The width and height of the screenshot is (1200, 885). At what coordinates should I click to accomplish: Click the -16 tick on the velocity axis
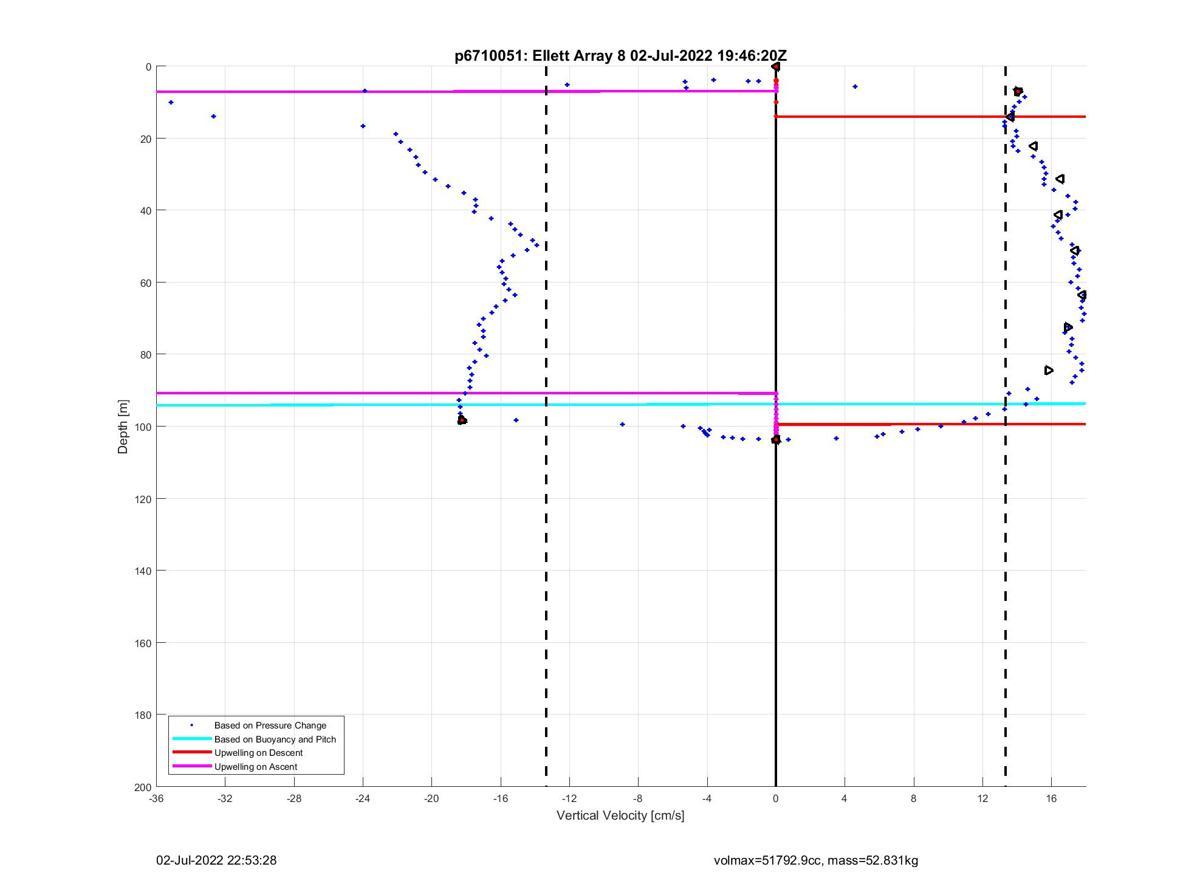point(501,798)
